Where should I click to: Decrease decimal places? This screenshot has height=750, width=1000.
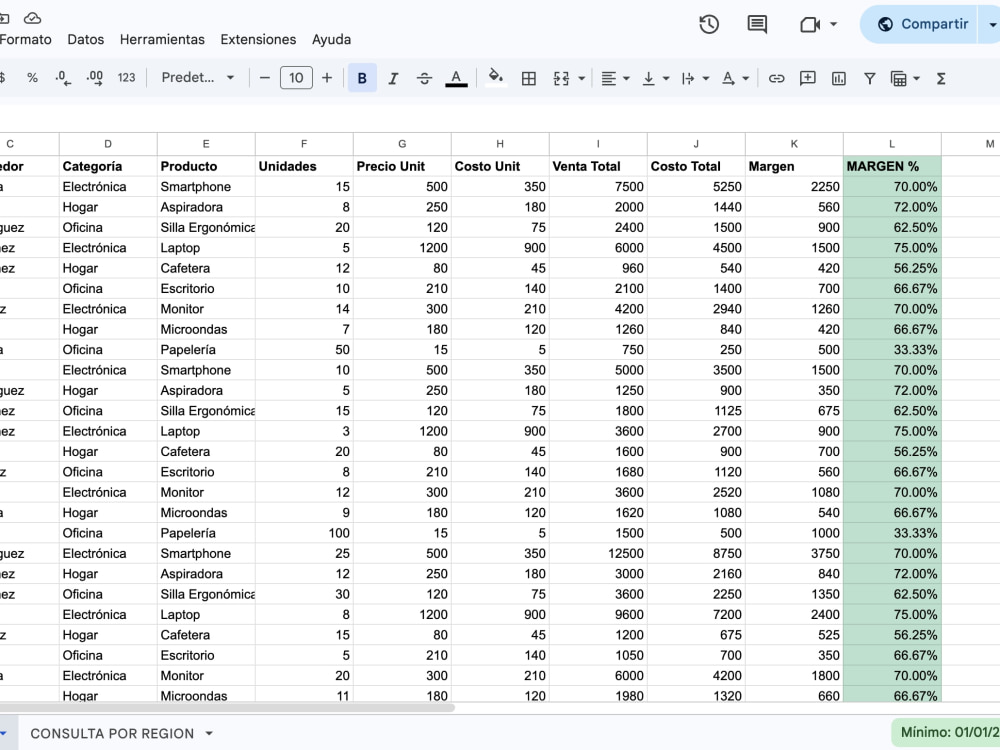(x=62, y=78)
